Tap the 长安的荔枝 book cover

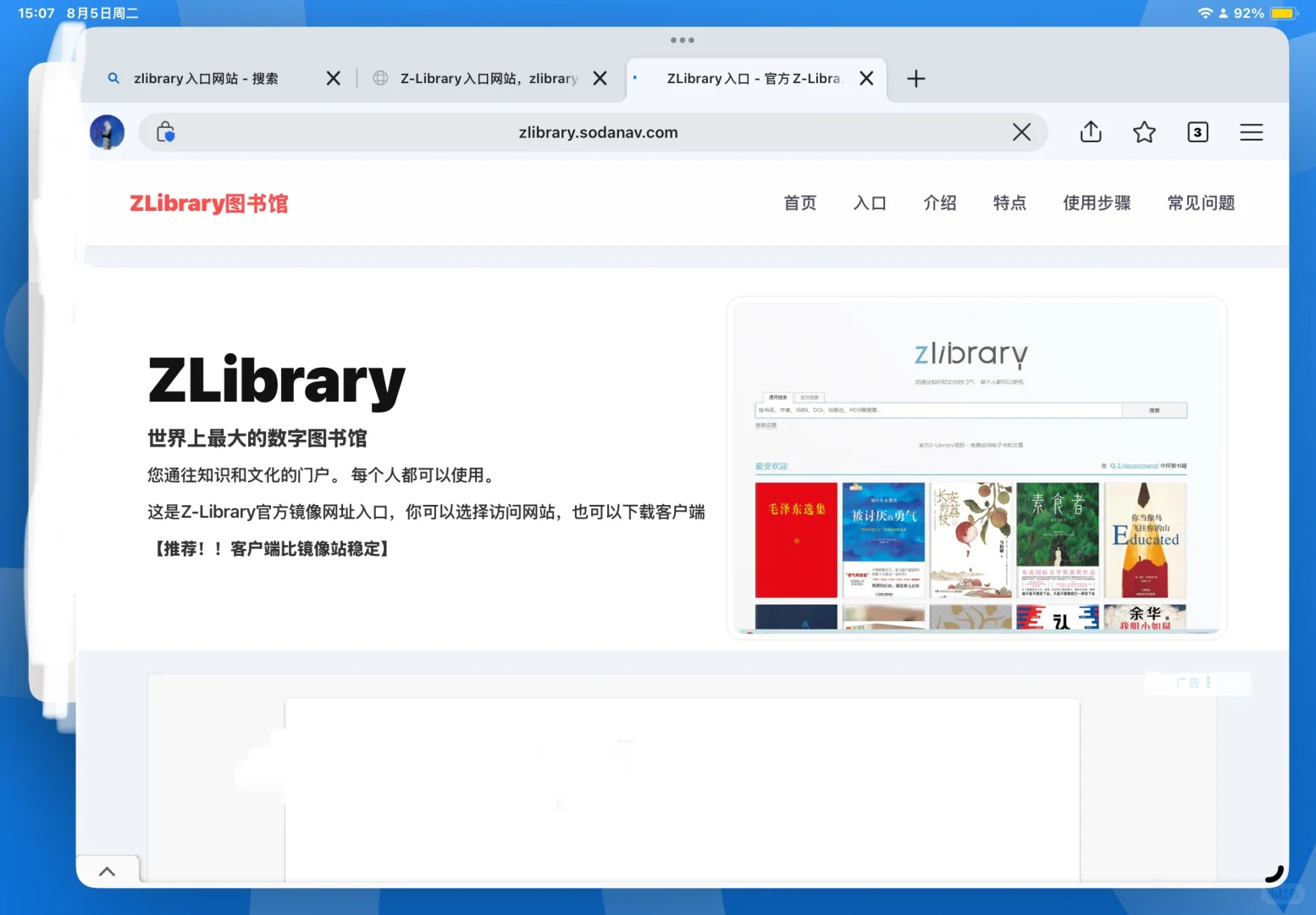coord(970,541)
